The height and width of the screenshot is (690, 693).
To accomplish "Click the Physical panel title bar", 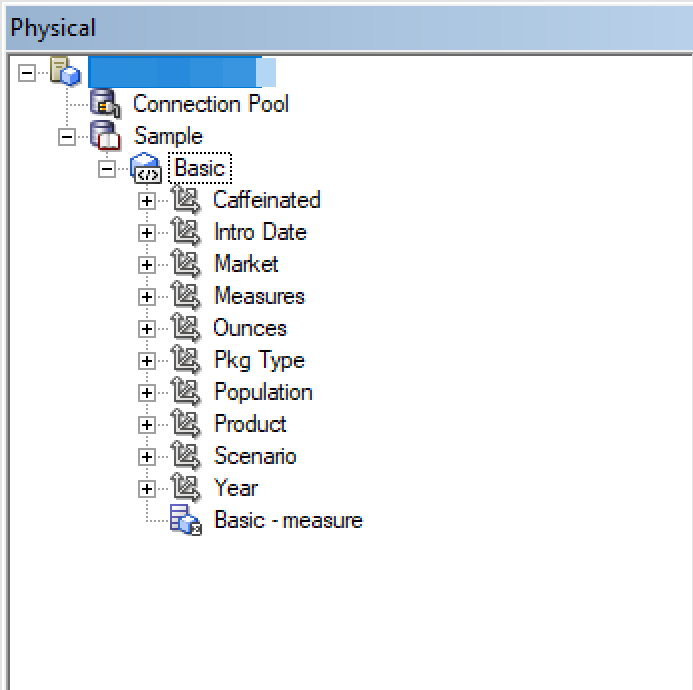I will click(x=346, y=27).
